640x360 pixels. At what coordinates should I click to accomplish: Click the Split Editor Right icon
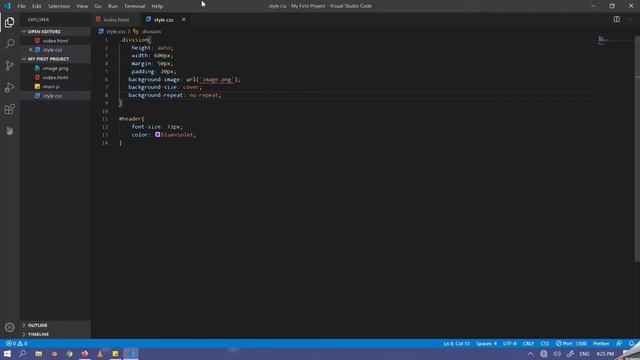tap(616, 19)
